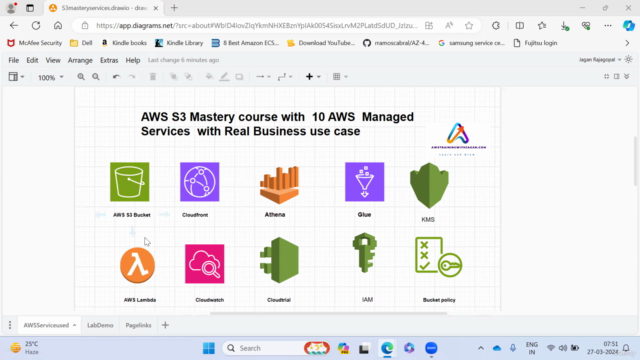Add a new diagram page
This screenshot has width=640, height=360.
[x=165, y=325]
